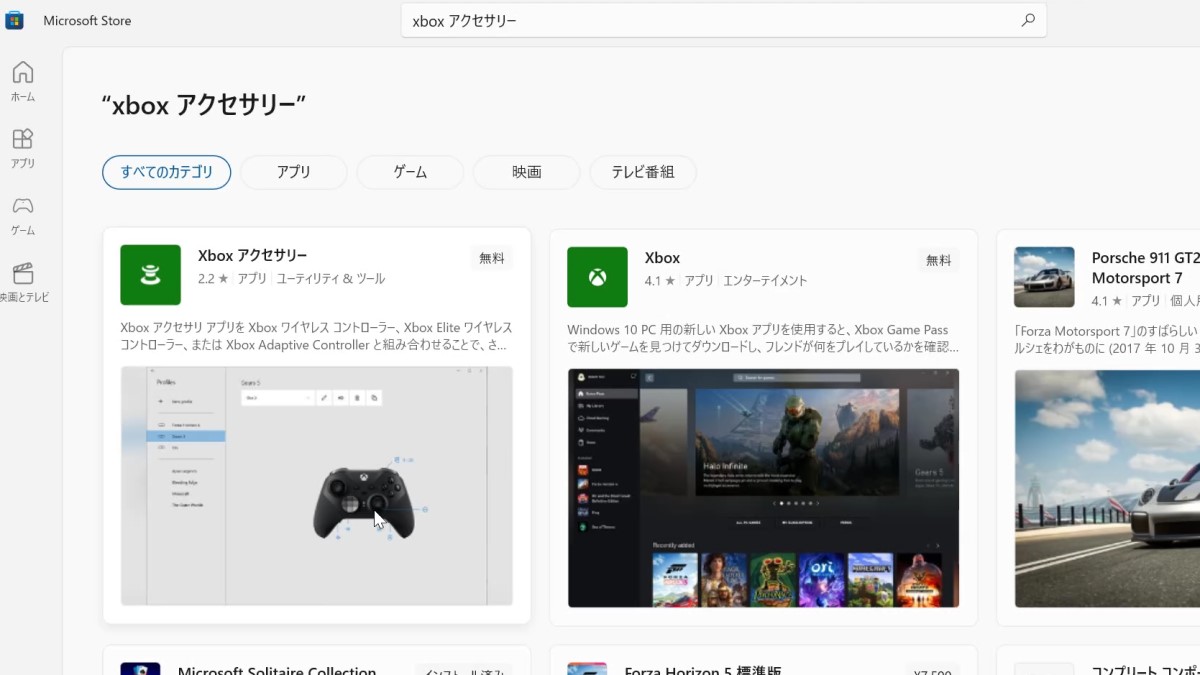Select the テレビ番組 category filter

tap(643, 172)
